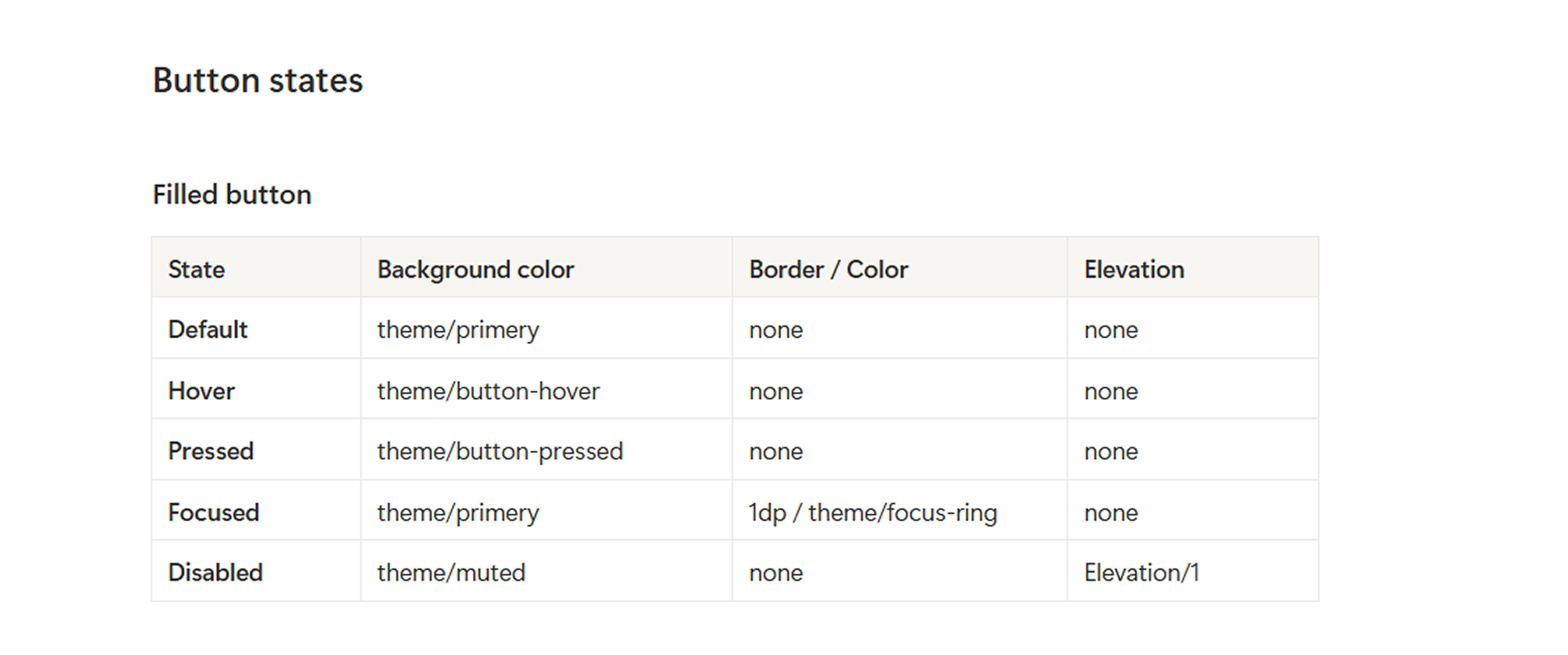This screenshot has width=1568, height=655.
Task: Select the 'Default' state row label
Action: (207, 330)
